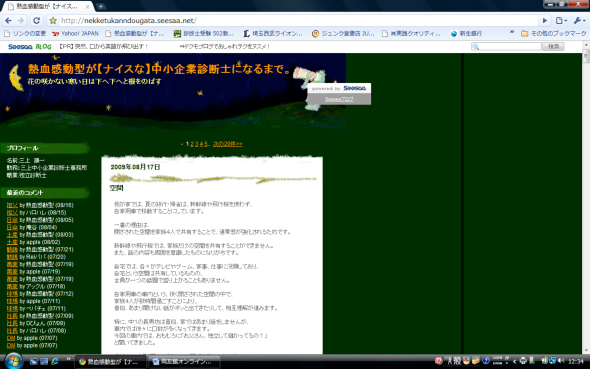Click the 次の20件>> next link

tap(228, 144)
